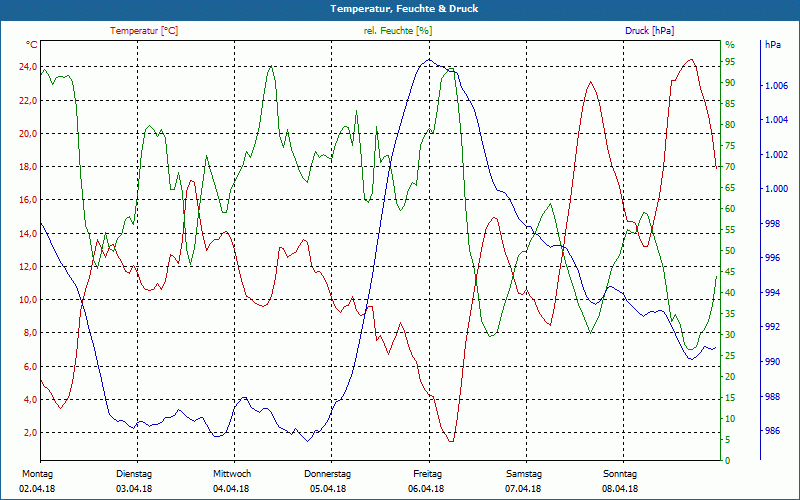This screenshot has width=800, height=500.
Task: Click the "18,0" temperature axis value
Action: coord(29,167)
